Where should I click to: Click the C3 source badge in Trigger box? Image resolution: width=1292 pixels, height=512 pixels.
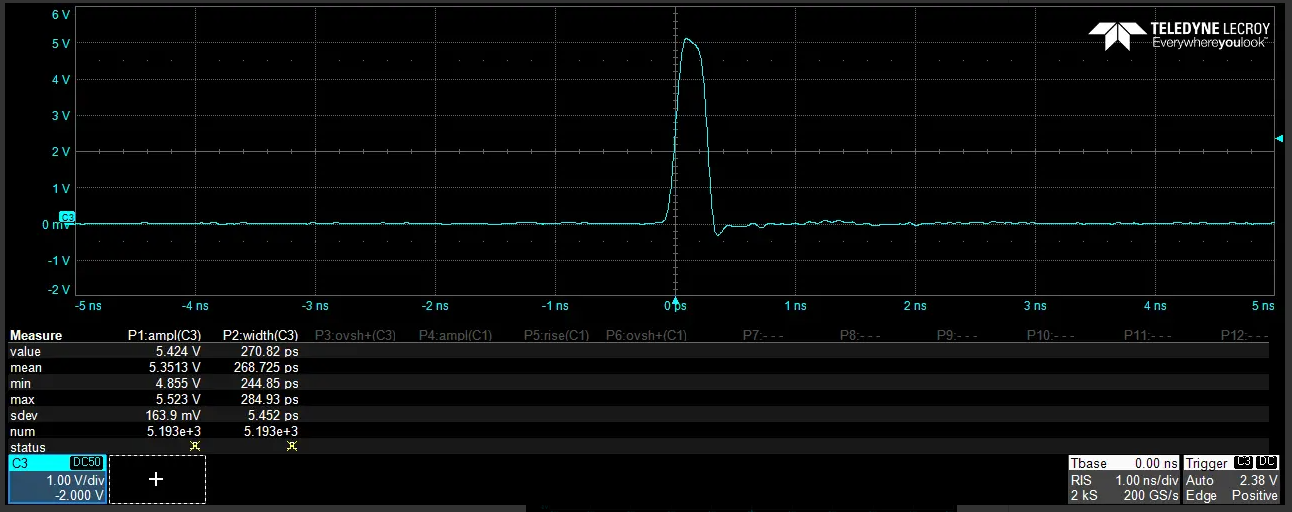coord(1243,463)
